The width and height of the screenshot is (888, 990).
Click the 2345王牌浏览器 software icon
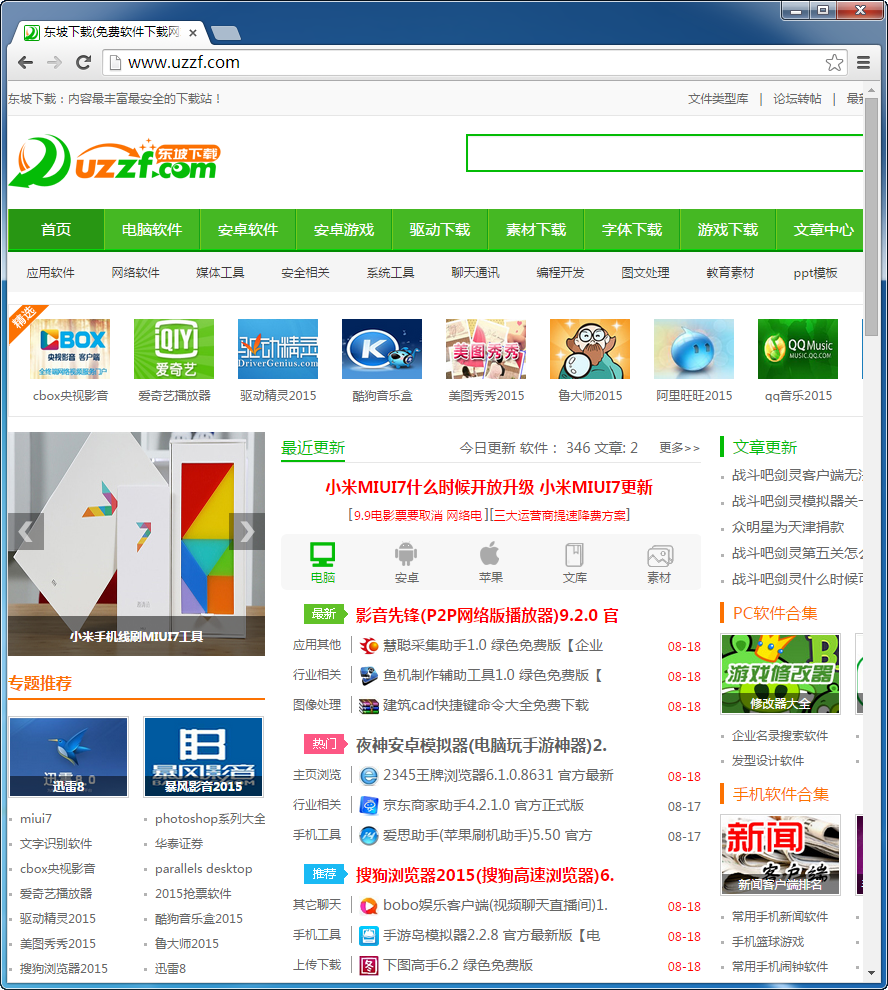369,775
